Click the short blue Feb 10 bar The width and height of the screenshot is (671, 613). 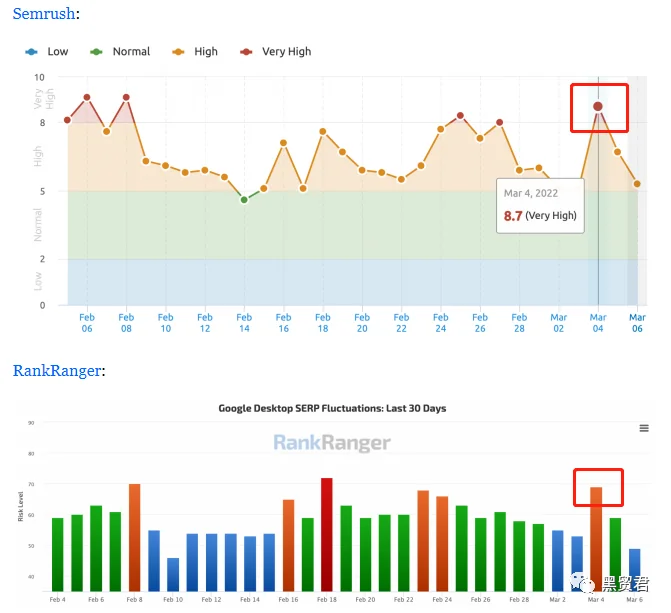pyautogui.click(x=173, y=575)
